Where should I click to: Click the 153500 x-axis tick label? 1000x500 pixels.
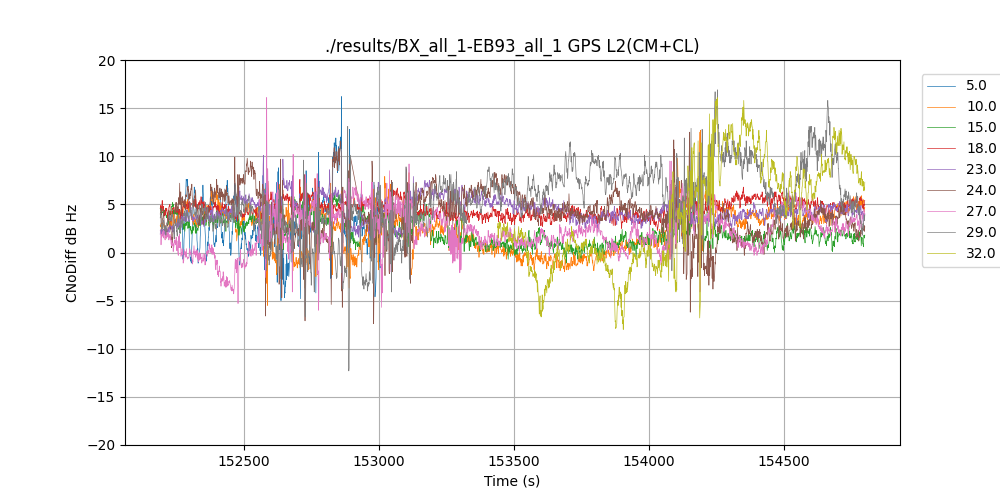(514, 463)
